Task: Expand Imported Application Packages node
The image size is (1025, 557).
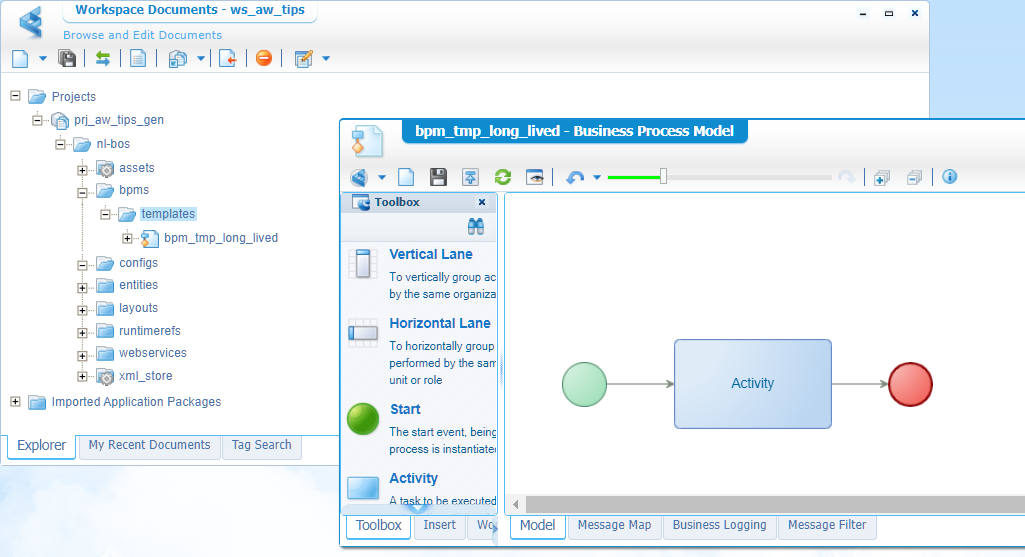Action: (15, 402)
